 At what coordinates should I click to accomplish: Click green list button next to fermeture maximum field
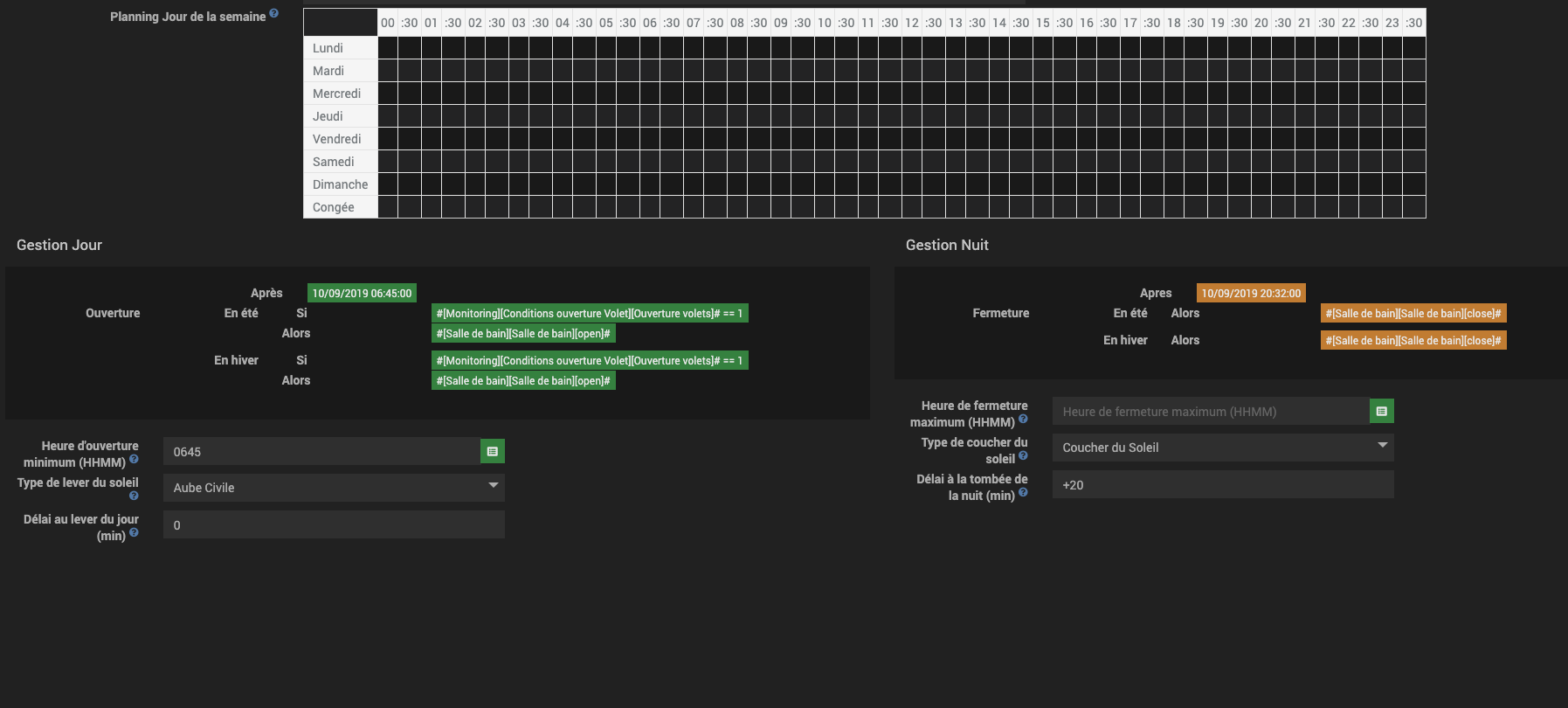pos(1382,411)
